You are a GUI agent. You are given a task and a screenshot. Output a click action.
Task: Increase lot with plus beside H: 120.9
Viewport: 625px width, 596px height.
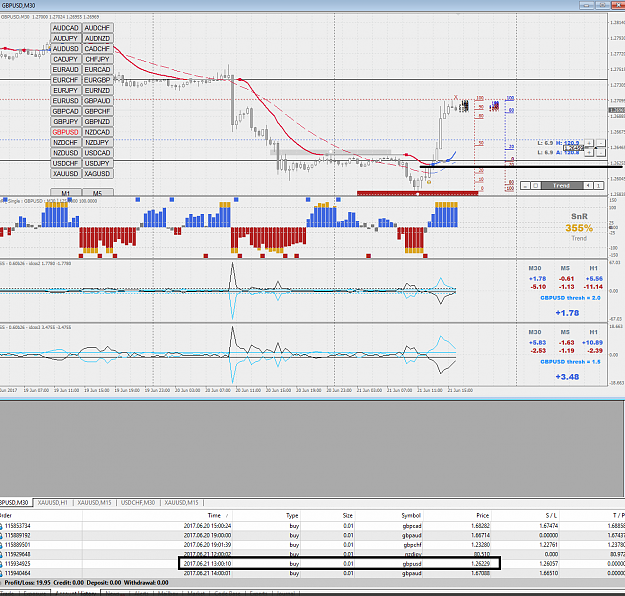tap(589, 142)
